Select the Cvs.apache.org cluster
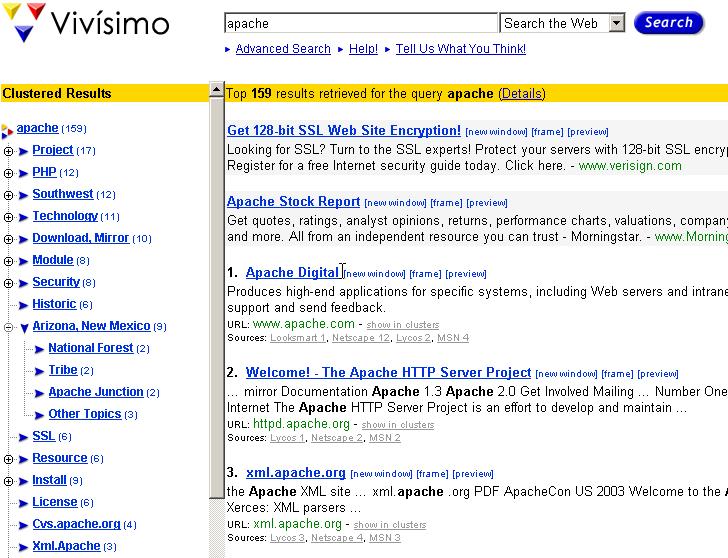The image size is (728, 558). 76,525
